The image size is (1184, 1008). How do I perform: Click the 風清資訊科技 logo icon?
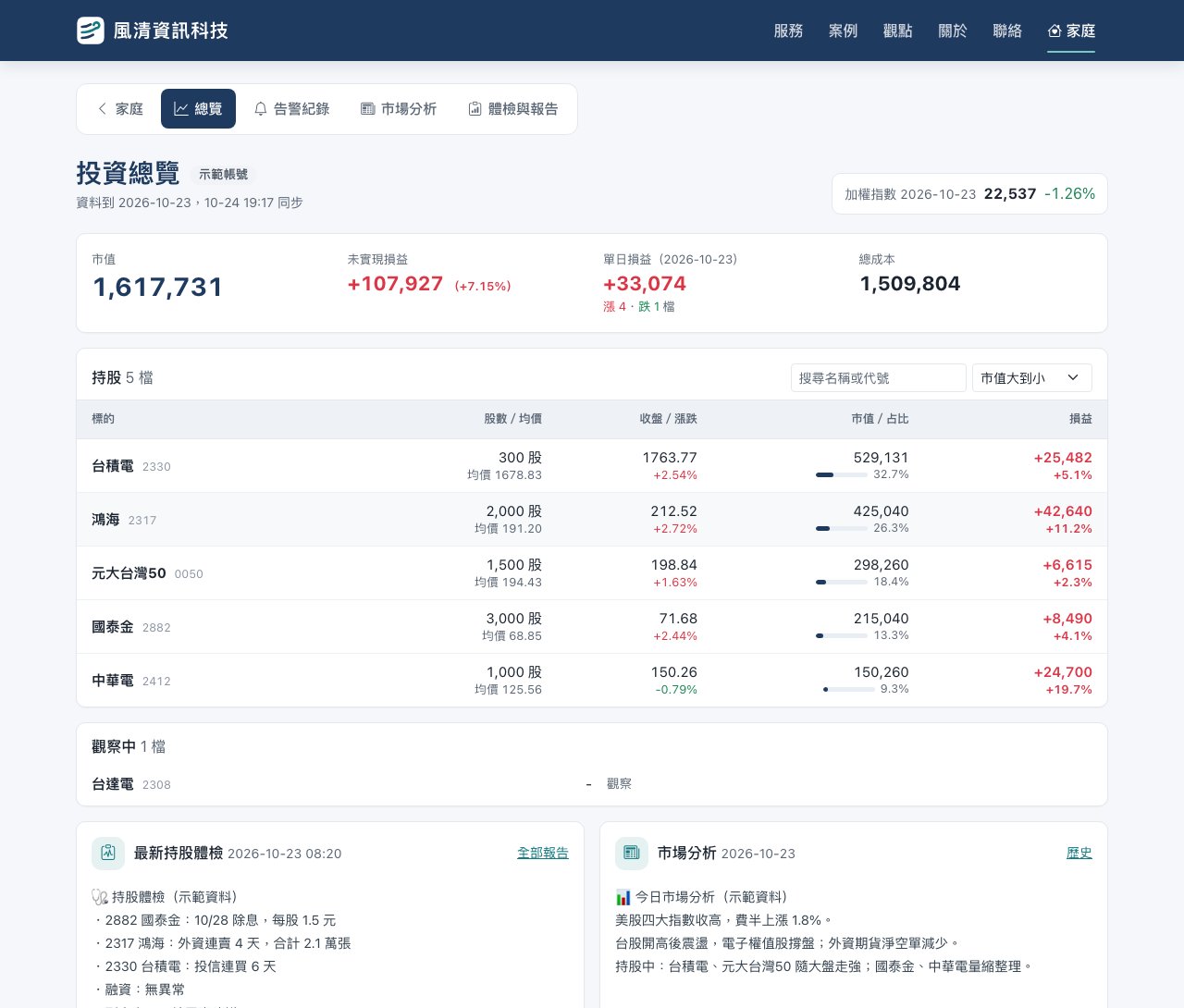91,31
